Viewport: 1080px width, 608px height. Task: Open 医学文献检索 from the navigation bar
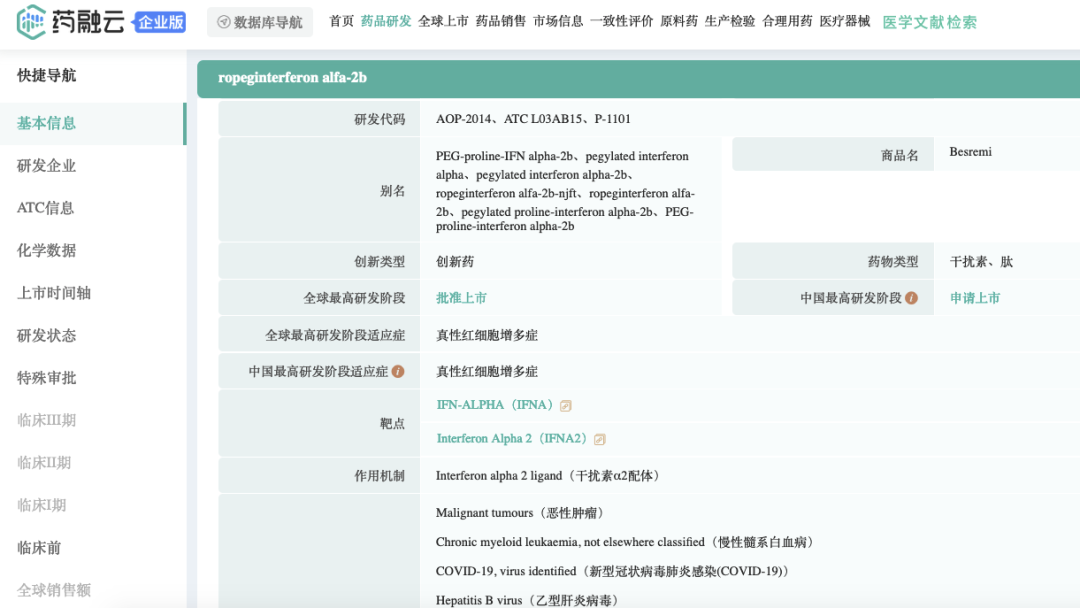point(929,22)
